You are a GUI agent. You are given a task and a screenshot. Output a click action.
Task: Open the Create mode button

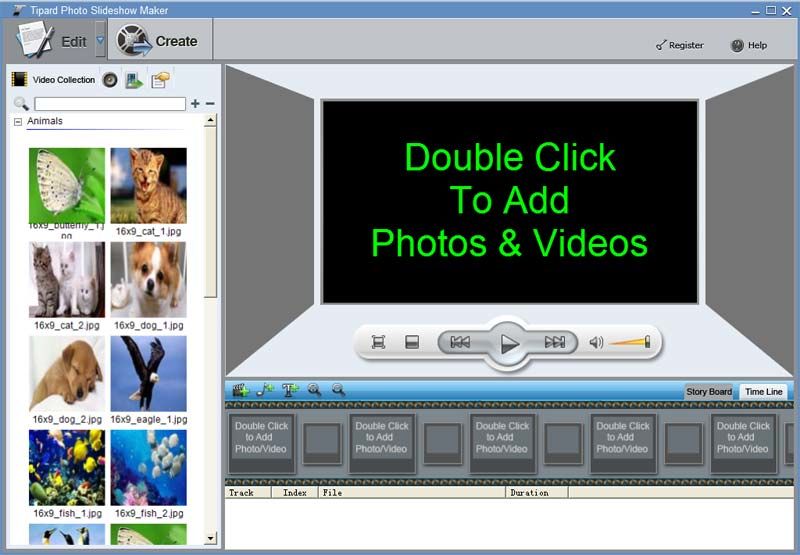pos(160,40)
